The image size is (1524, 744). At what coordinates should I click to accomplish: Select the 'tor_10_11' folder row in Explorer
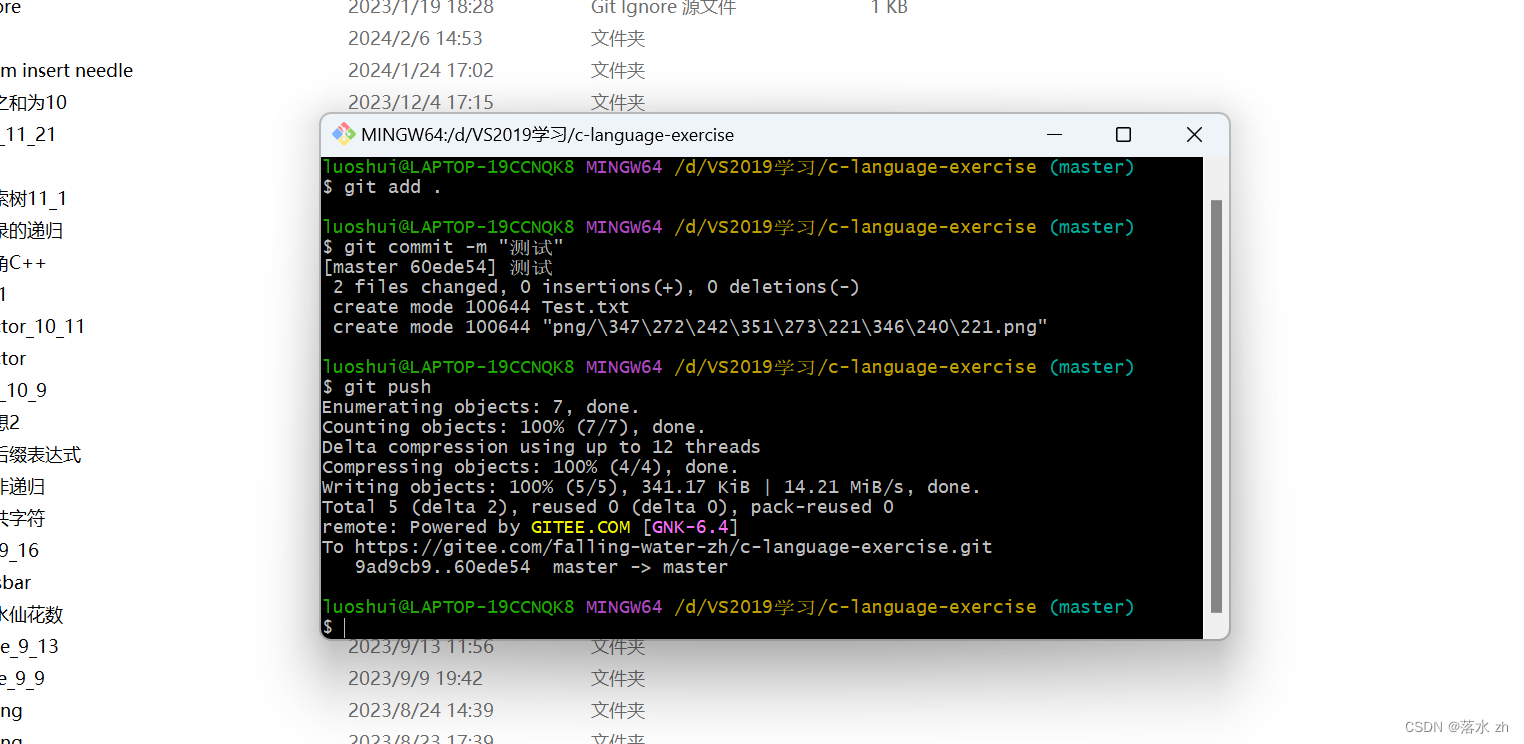pos(43,326)
